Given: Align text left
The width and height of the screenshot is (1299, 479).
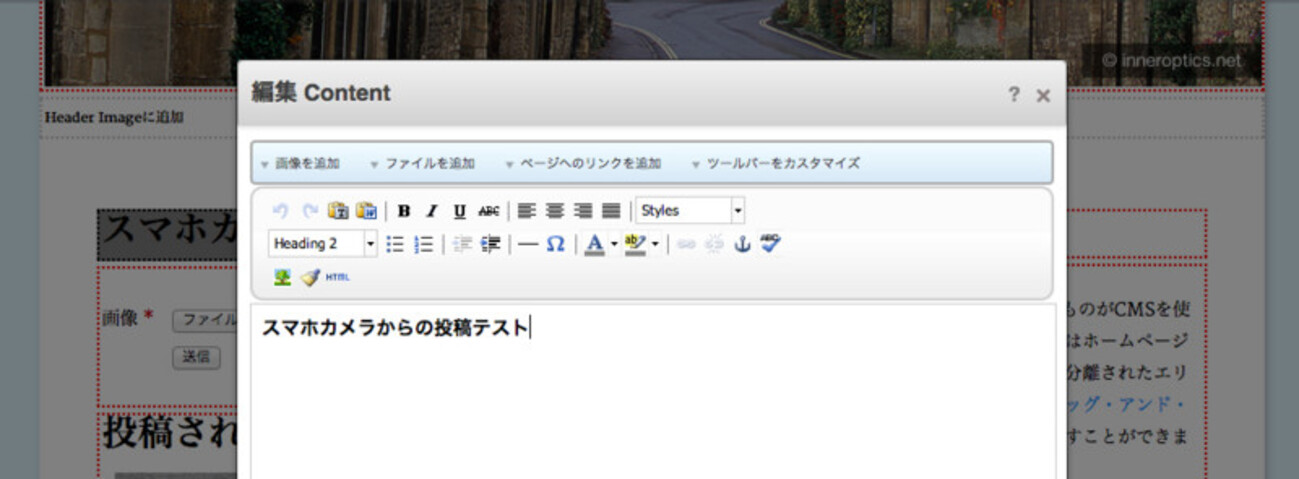Looking at the screenshot, I should tap(526, 211).
